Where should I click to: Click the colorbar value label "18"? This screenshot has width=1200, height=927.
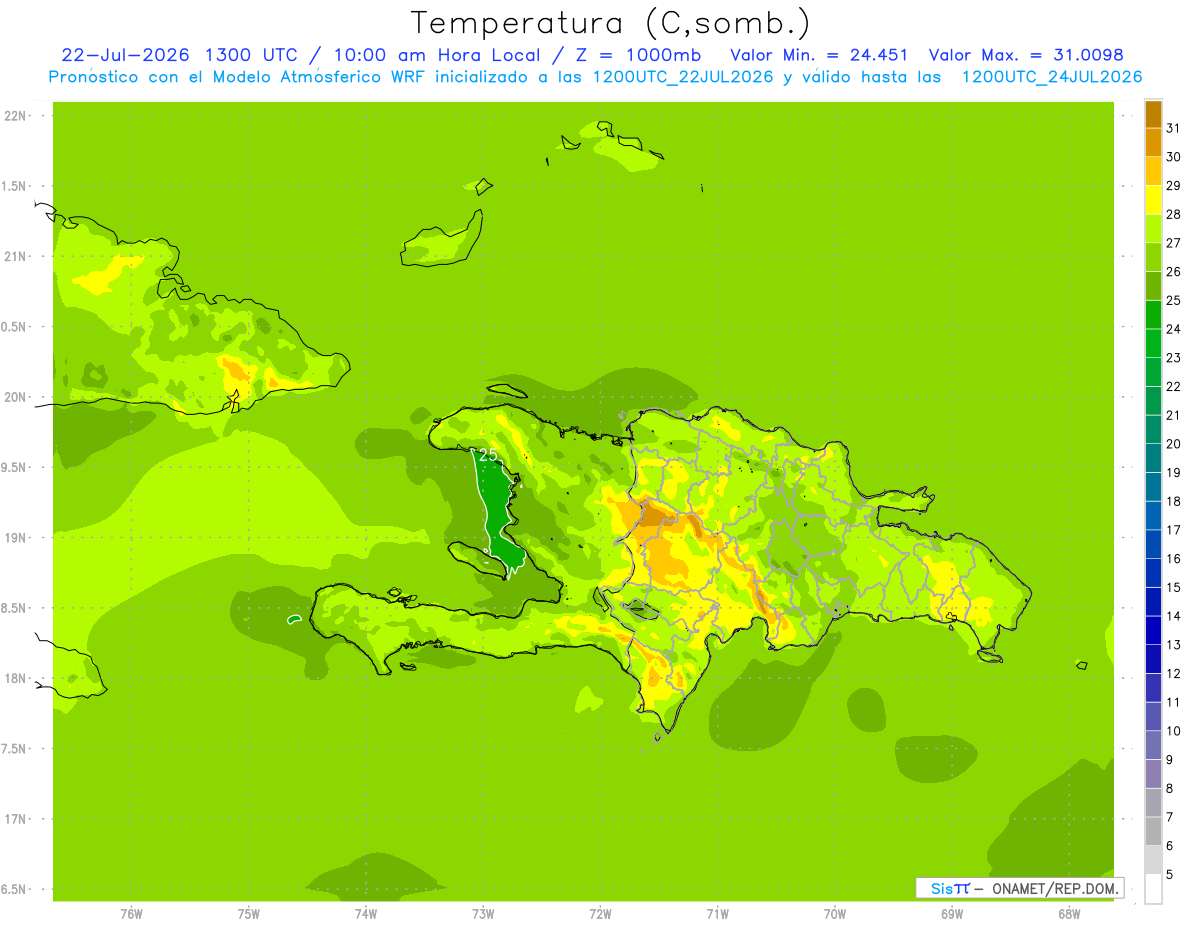(x=1174, y=502)
